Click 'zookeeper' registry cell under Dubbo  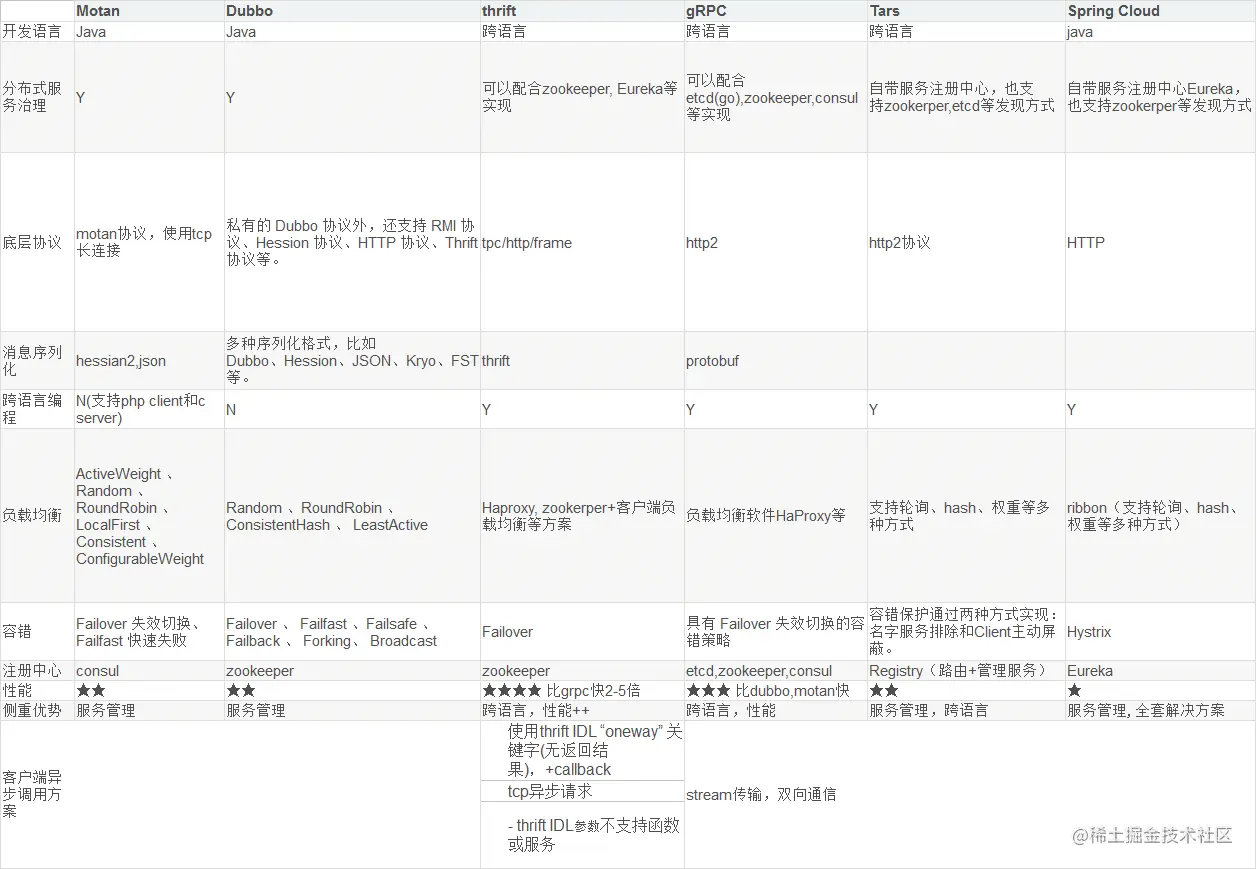[260, 671]
